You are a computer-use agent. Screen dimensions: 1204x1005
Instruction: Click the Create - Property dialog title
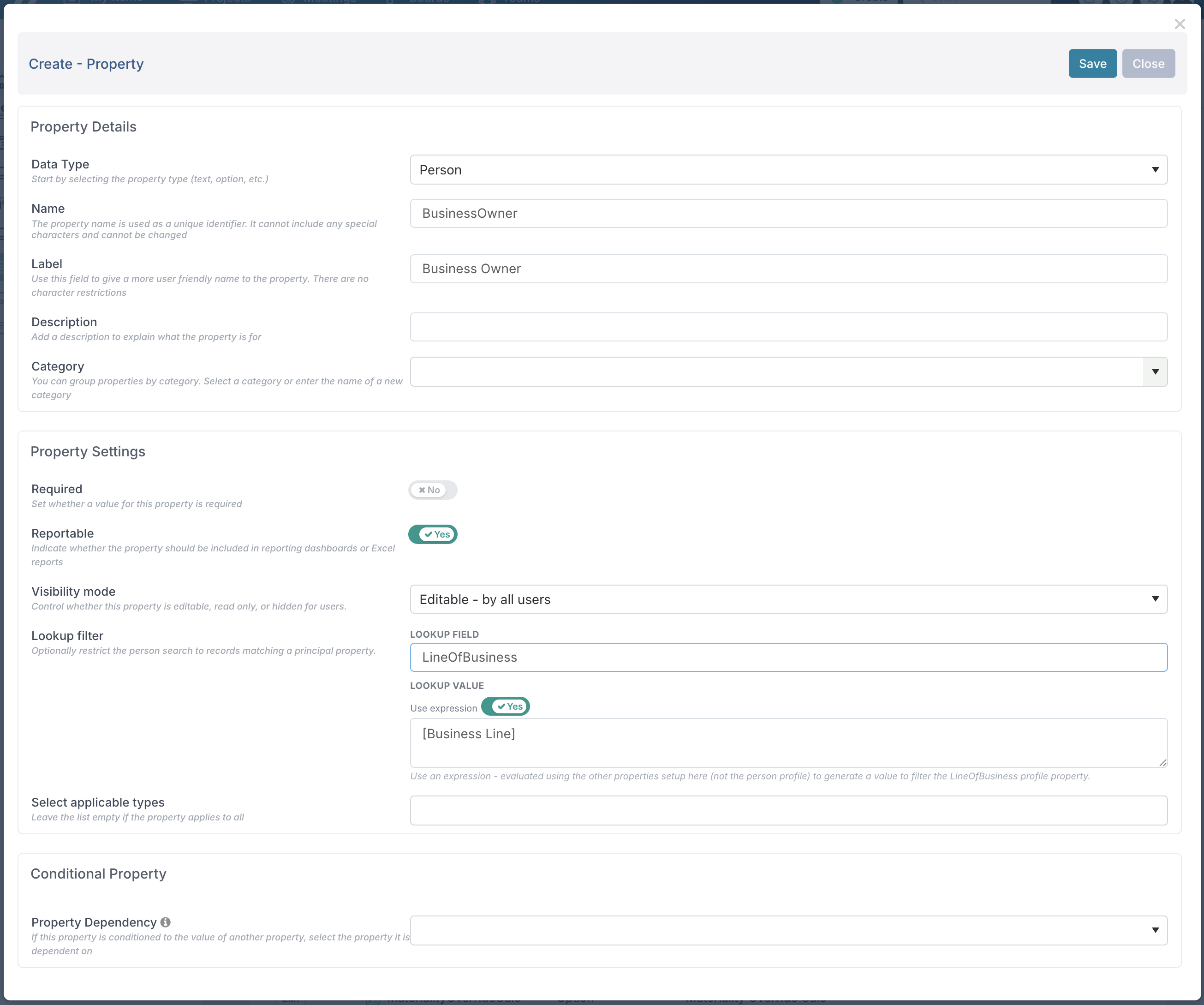pyautogui.click(x=86, y=64)
